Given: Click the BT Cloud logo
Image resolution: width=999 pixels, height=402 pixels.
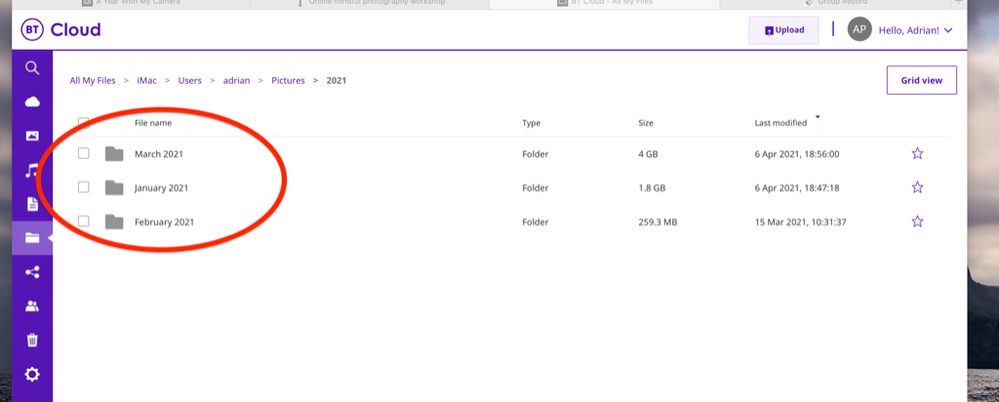Looking at the screenshot, I should tap(61, 30).
